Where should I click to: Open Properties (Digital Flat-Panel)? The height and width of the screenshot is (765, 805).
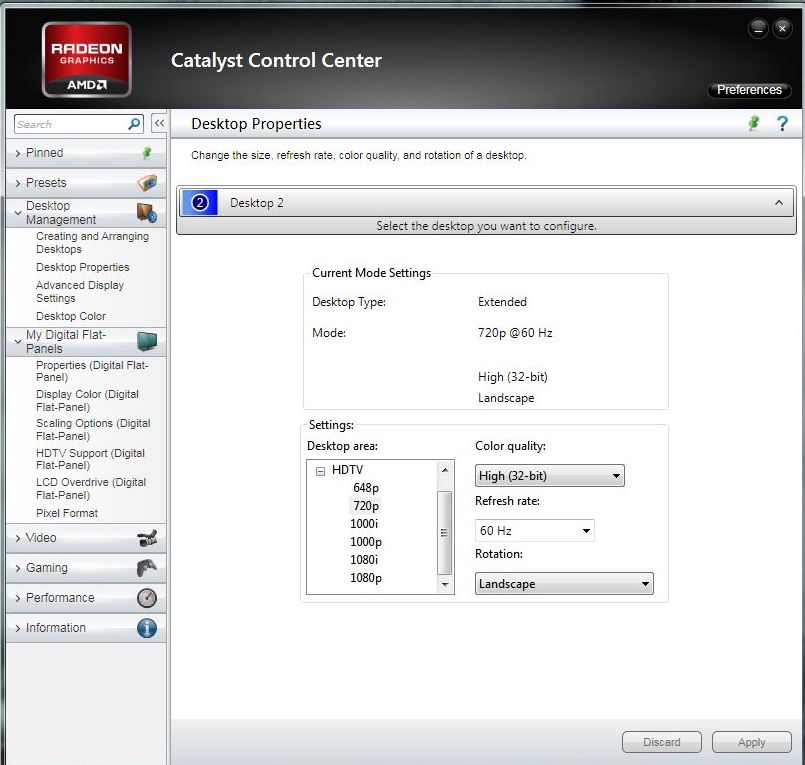click(x=92, y=371)
